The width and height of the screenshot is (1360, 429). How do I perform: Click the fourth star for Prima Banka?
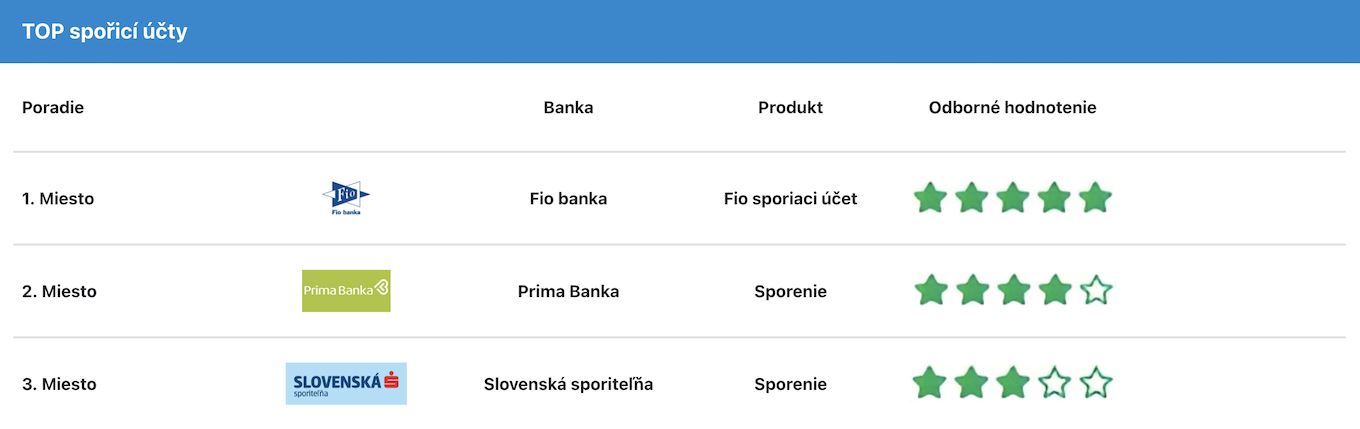[x=1054, y=291]
